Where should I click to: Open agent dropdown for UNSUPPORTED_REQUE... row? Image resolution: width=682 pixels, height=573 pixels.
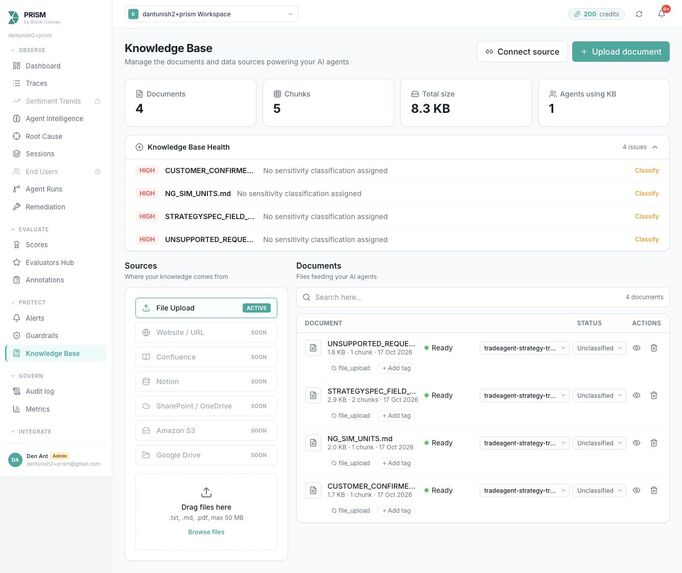pyautogui.click(x=524, y=348)
